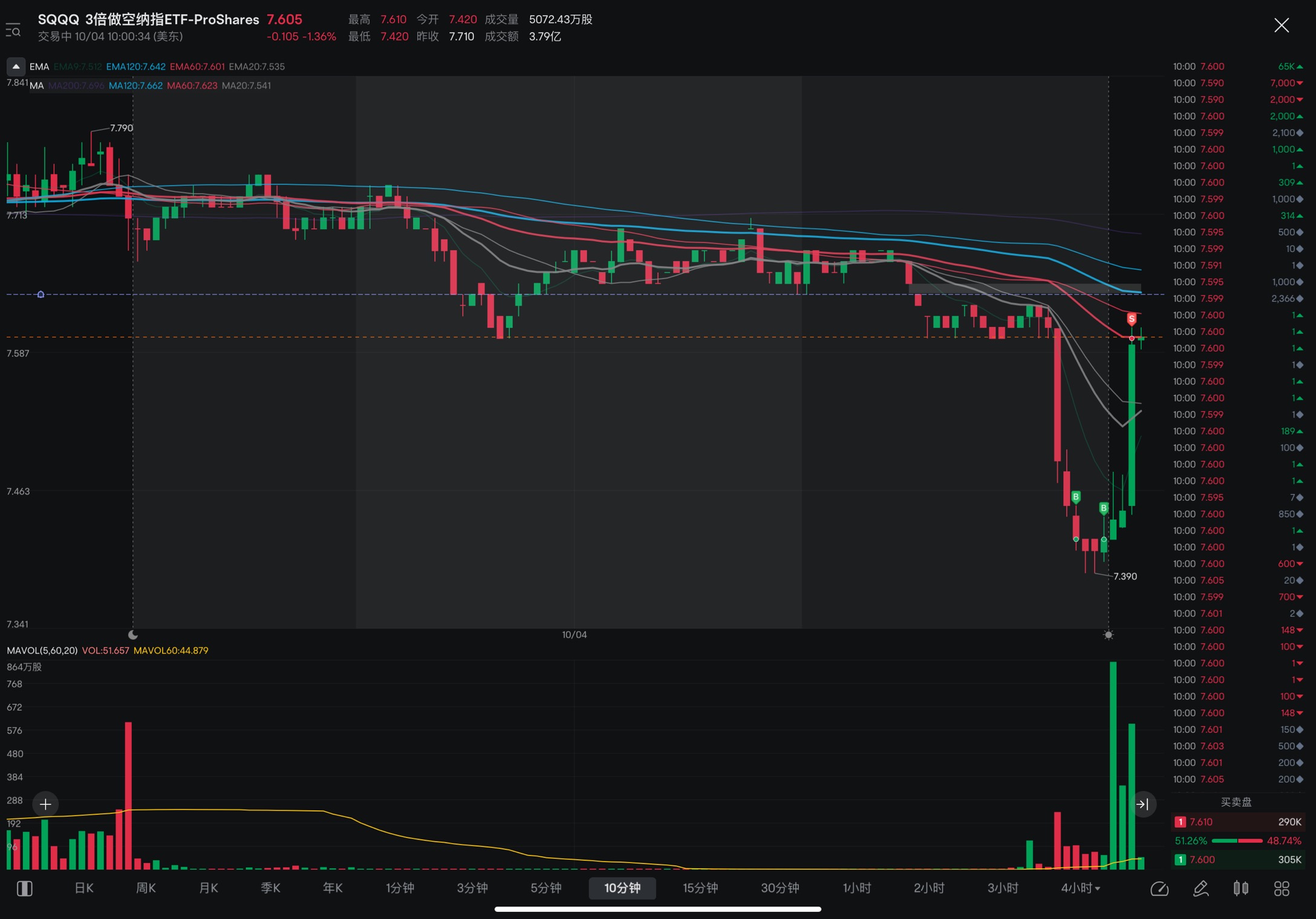Viewport: 1316px width, 919px height.
Task: Select the 2小时 timeframe
Action: point(929,888)
